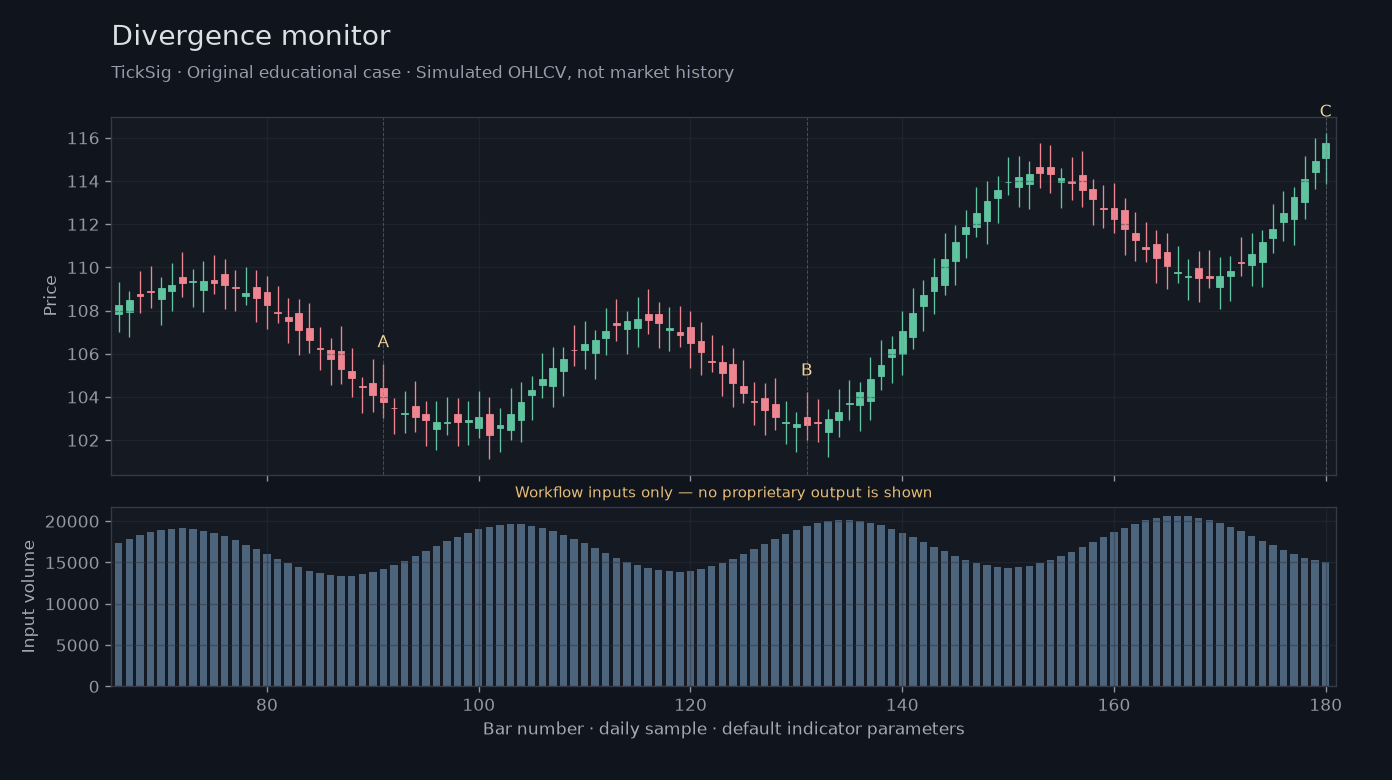Click the "Price" axis title
Screen dimensions: 1392x780
click(x=50, y=295)
